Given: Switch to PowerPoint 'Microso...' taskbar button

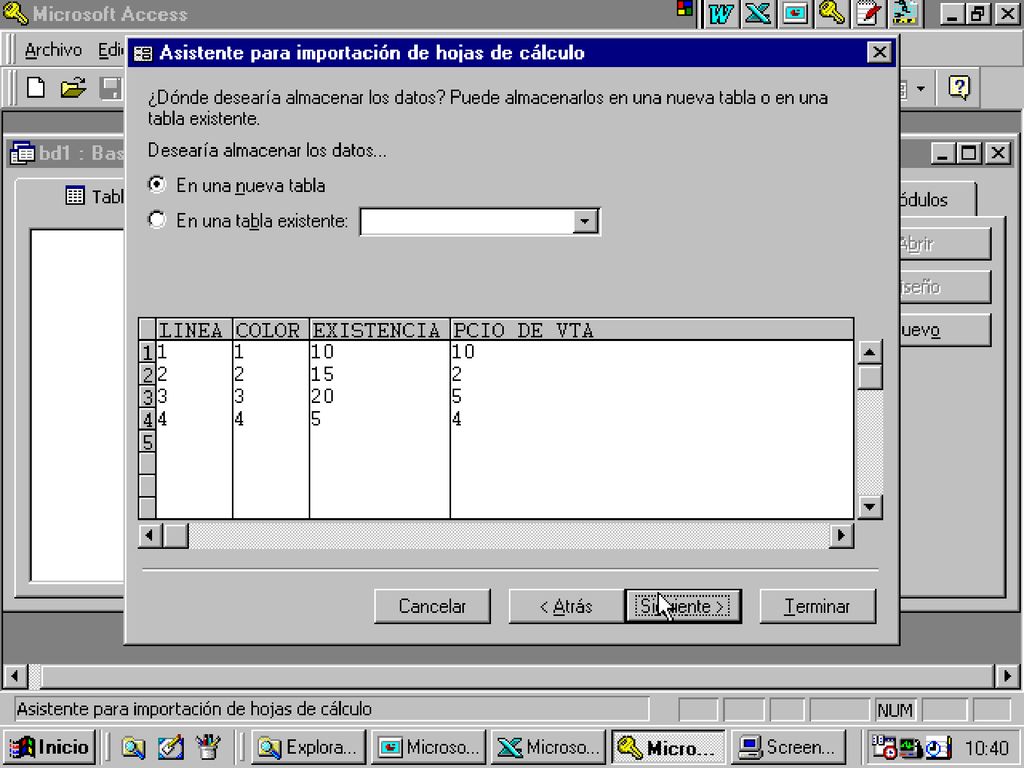Looking at the screenshot, I should [x=428, y=747].
